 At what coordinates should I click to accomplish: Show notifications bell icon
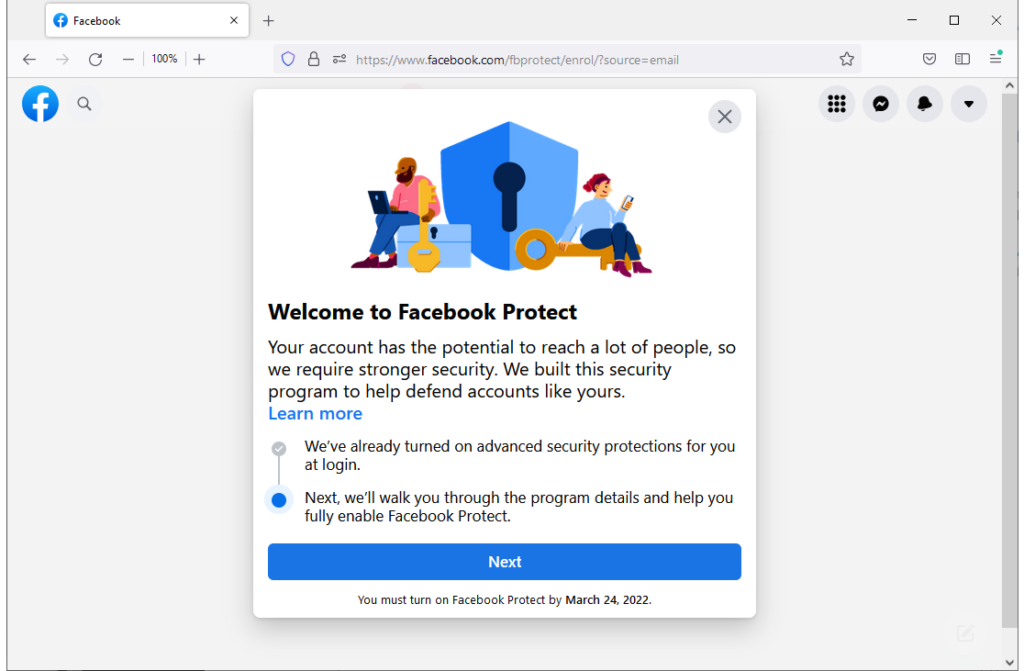click(x=925, y=104)
